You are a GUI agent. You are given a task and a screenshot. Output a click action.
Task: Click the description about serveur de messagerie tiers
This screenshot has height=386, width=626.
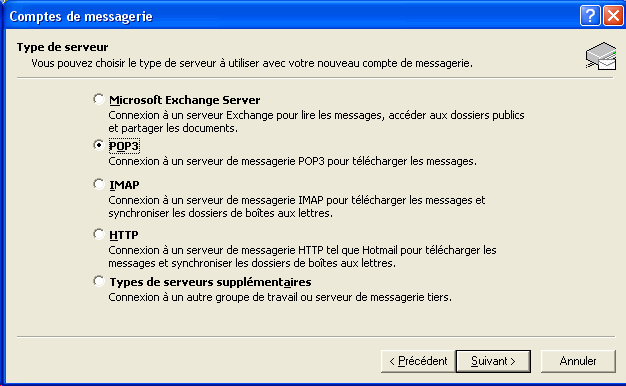tap(280, 297)
